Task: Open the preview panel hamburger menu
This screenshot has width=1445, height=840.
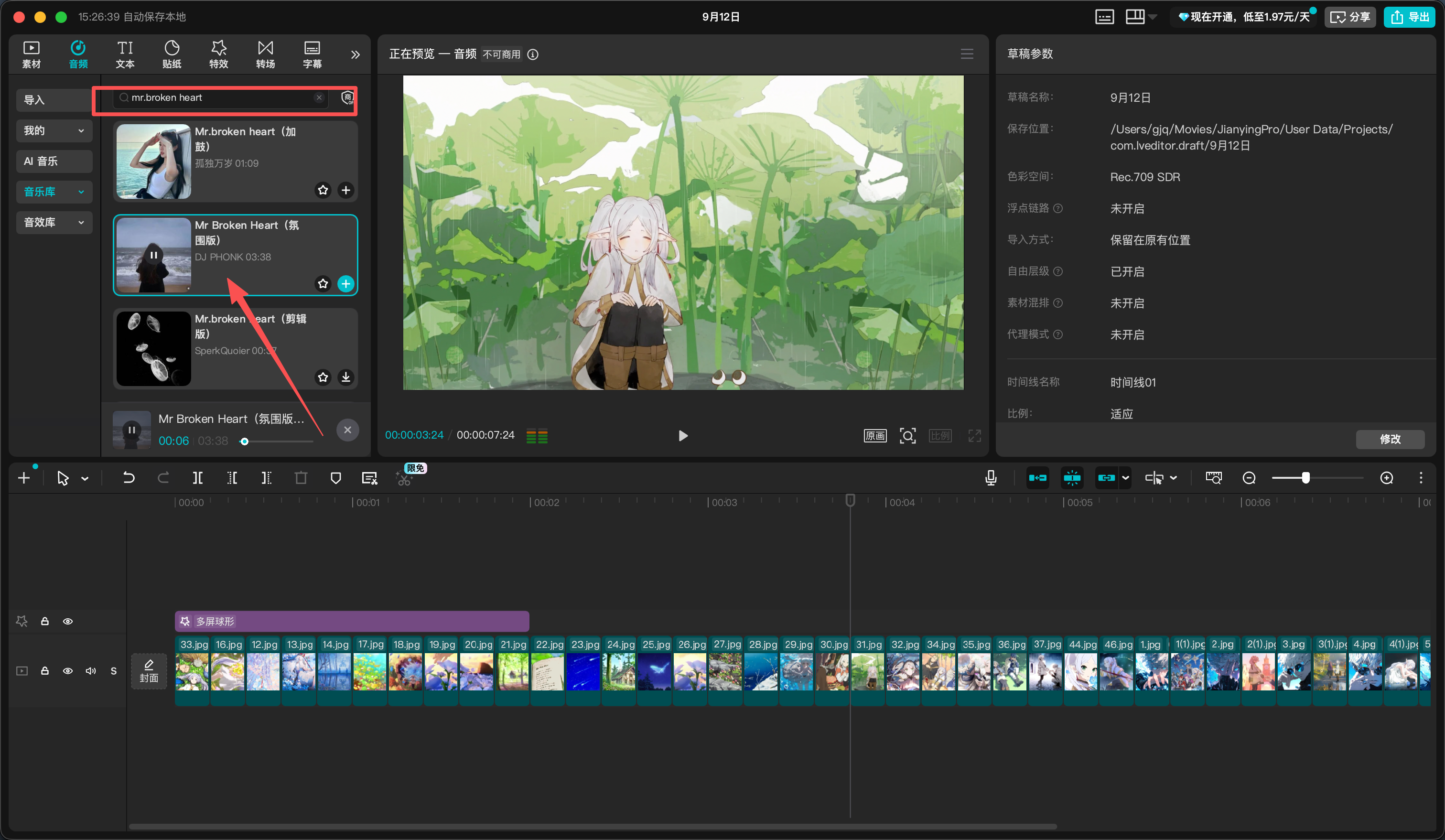Action: coord(967,54)
